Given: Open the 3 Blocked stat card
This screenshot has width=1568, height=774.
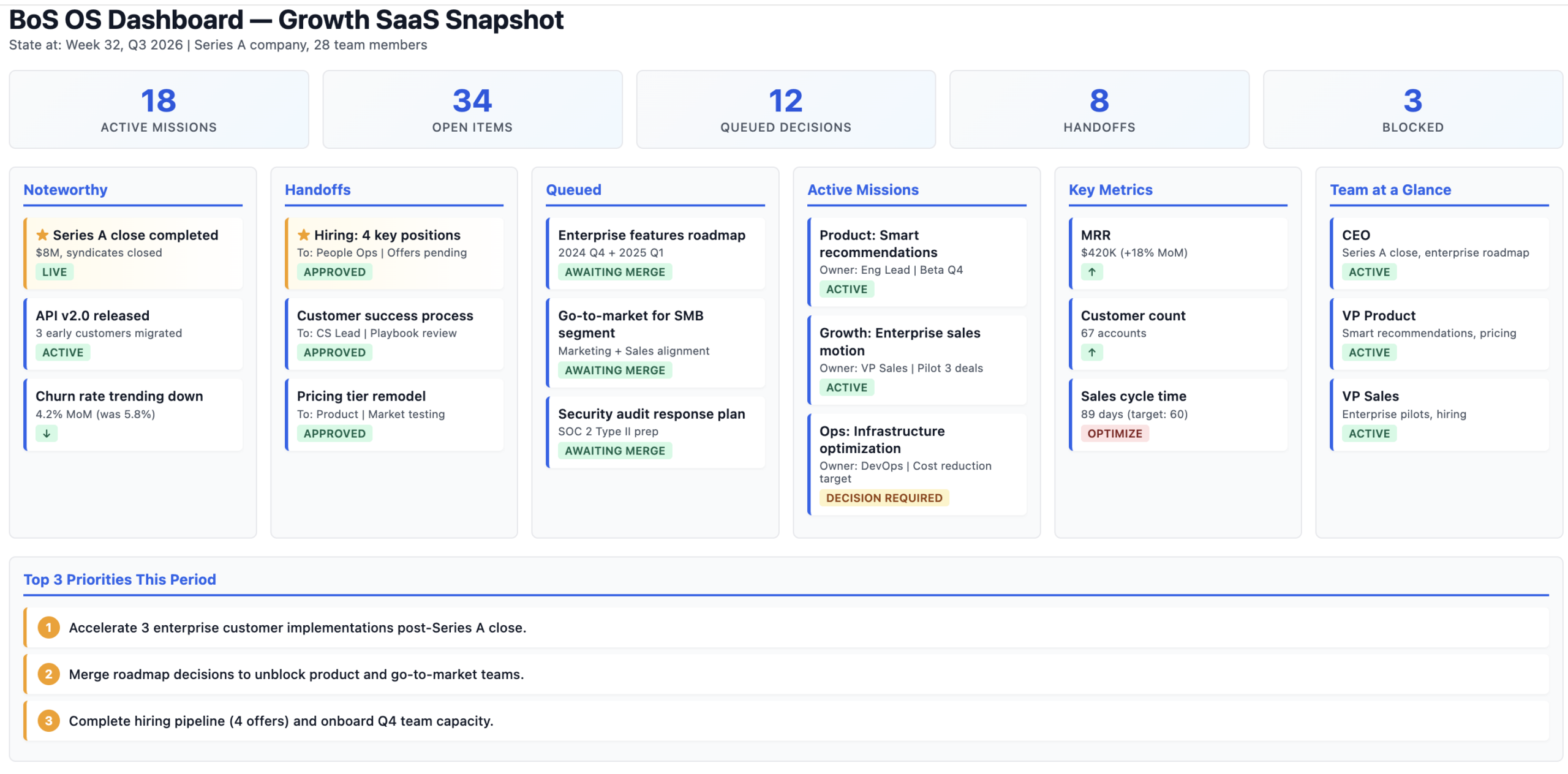Looking at the screenshot, I should (1412, 110).
